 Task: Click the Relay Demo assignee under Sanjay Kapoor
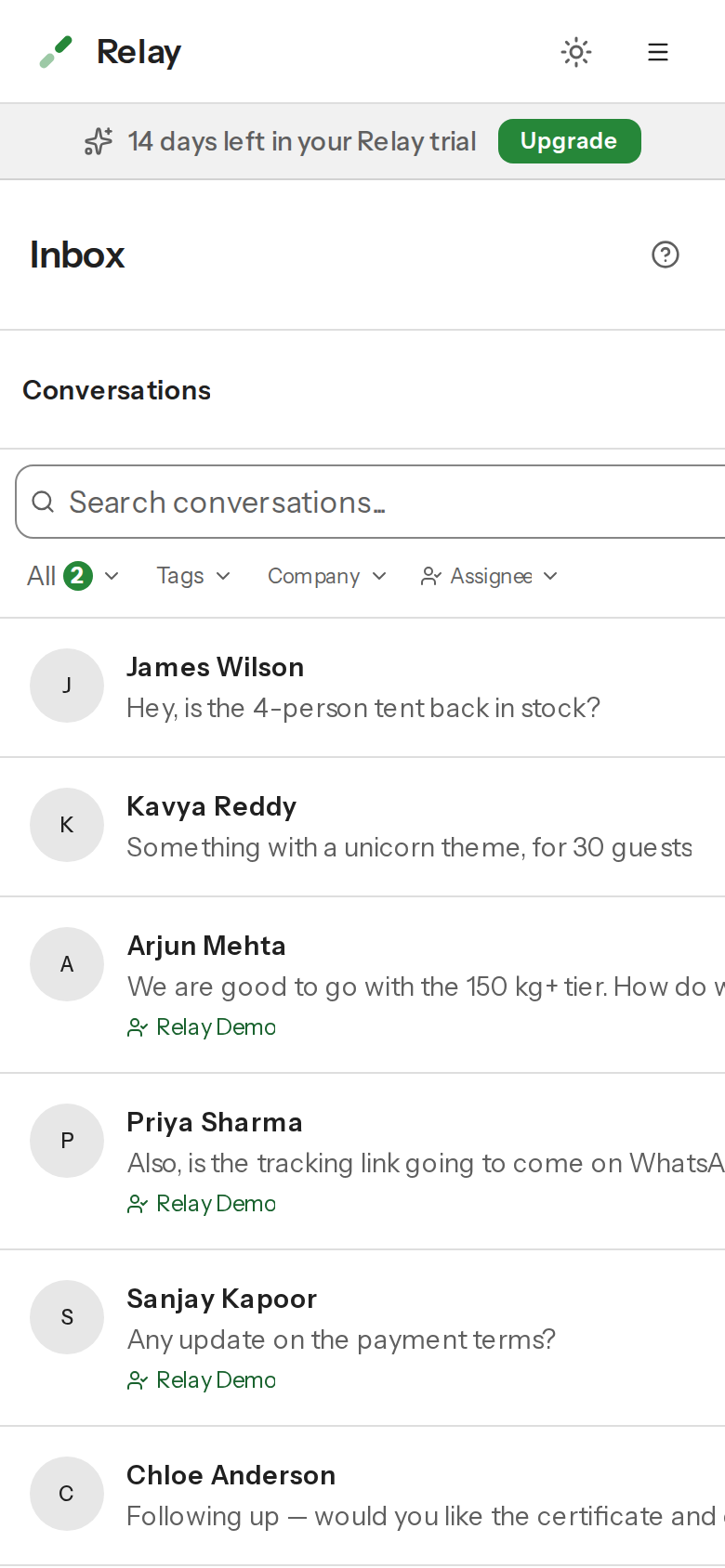(202, 1380)
